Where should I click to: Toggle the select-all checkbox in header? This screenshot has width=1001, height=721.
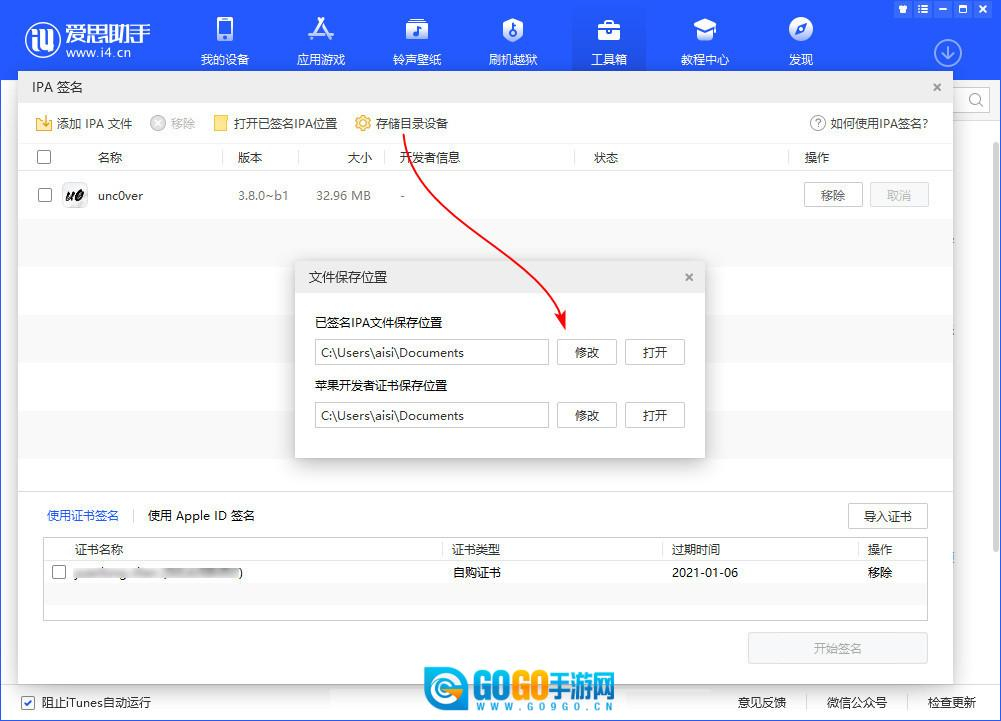point(44,157)
